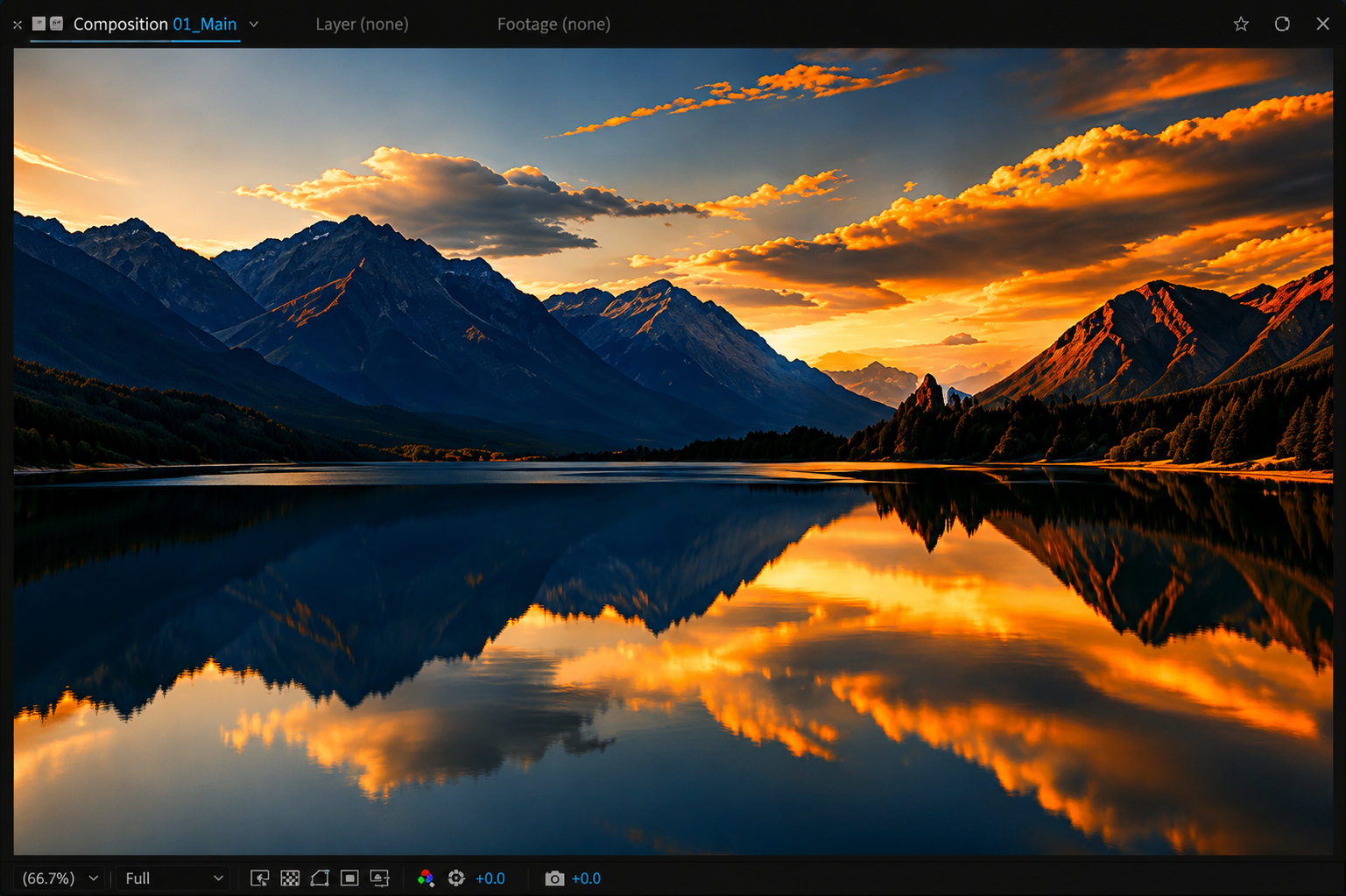Close the Composition tab with the small x
1346x896 pixels.
[18, 25]
